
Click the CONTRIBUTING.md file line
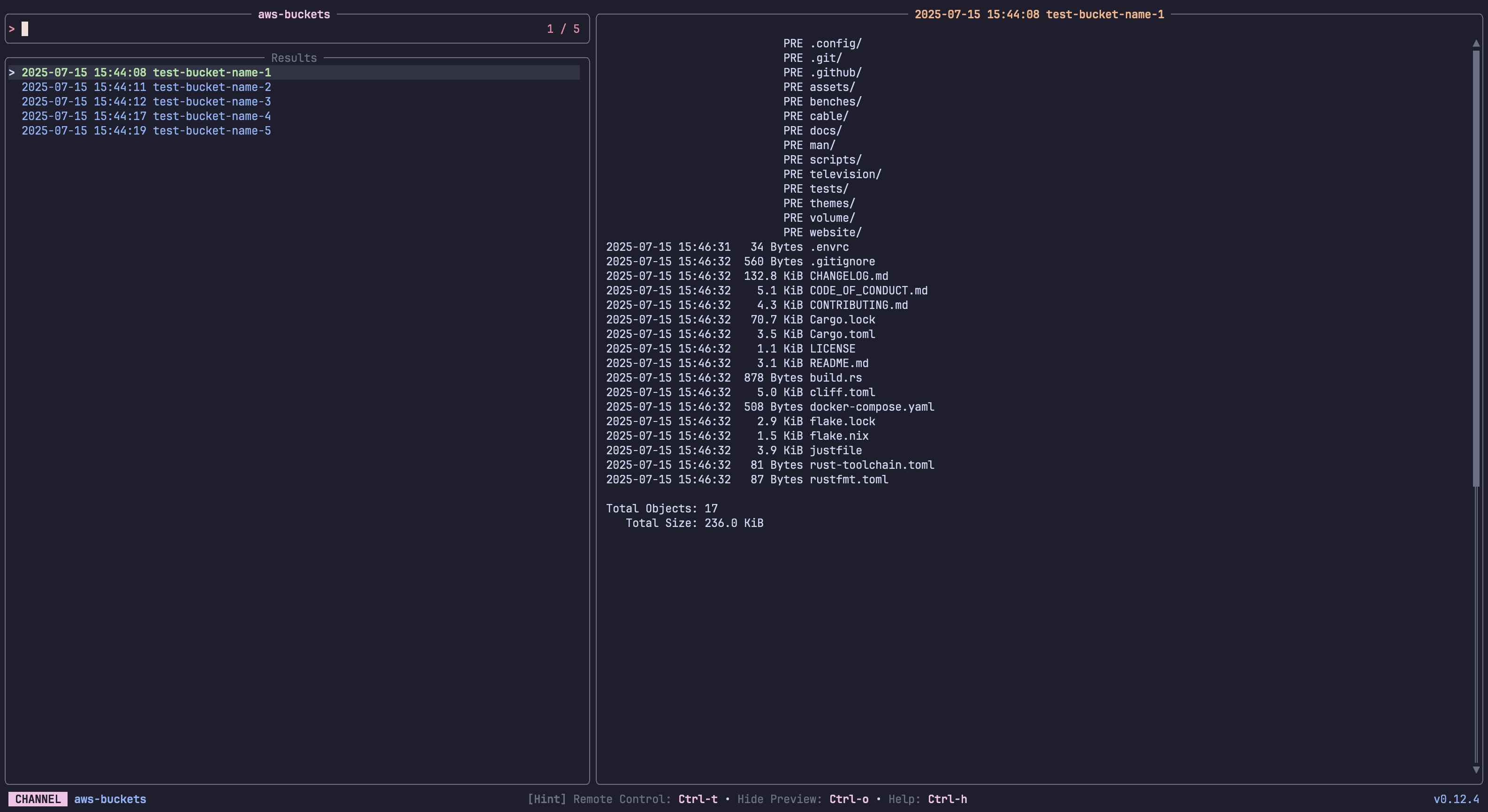click(x=757, y=305)
